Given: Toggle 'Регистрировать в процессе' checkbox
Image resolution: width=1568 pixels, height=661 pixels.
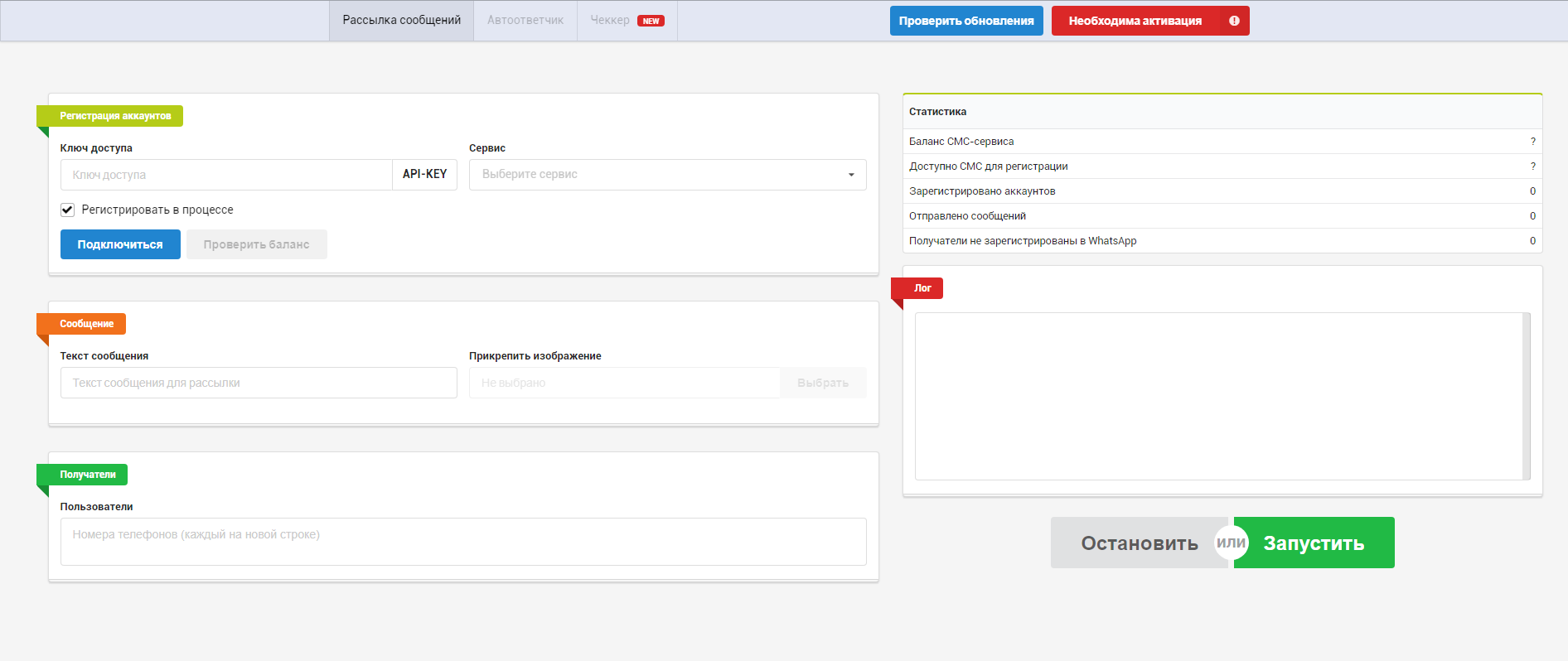Looking at the screenshot, I should click(x=68, y=210).
